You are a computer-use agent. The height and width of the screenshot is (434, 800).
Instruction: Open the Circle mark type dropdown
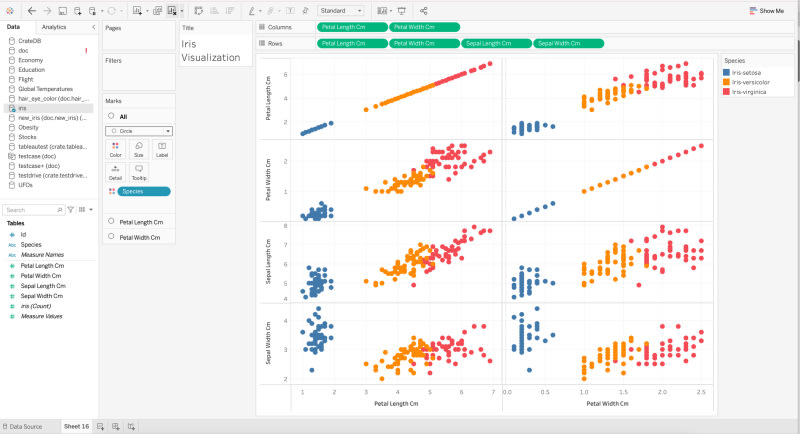tap(139, 131)
